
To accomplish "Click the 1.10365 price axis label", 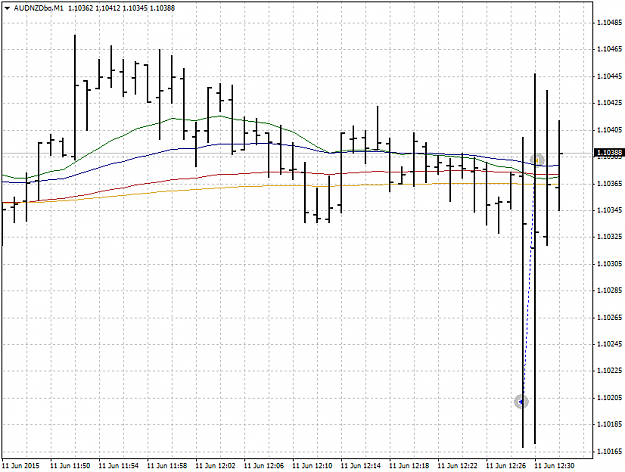I will 610,184.
